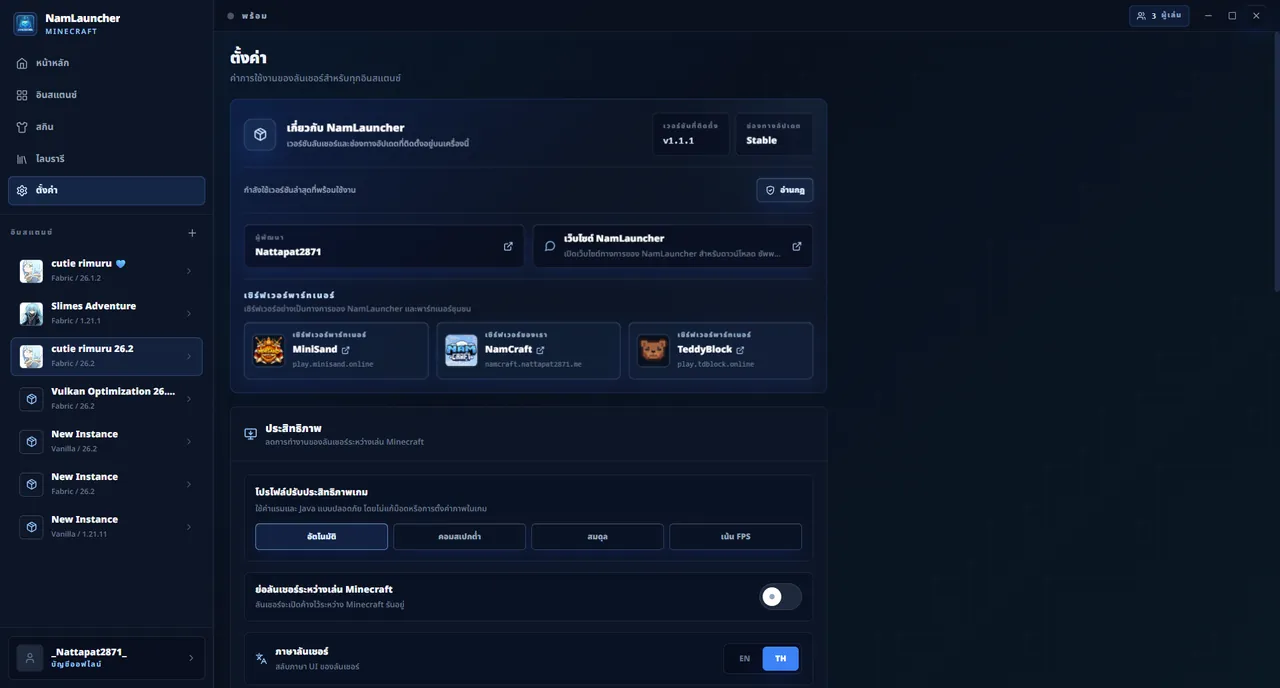Select the TH language option
The width and height of the screenshot is (1280, 688).
point(780,659)
